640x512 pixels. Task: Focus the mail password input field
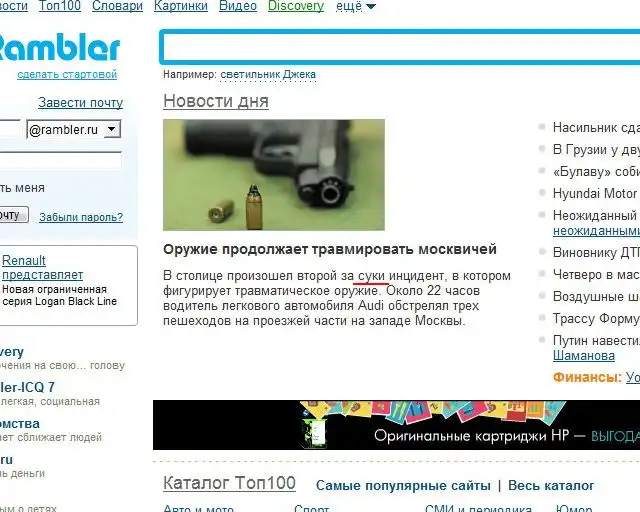[x=60, y=159]
